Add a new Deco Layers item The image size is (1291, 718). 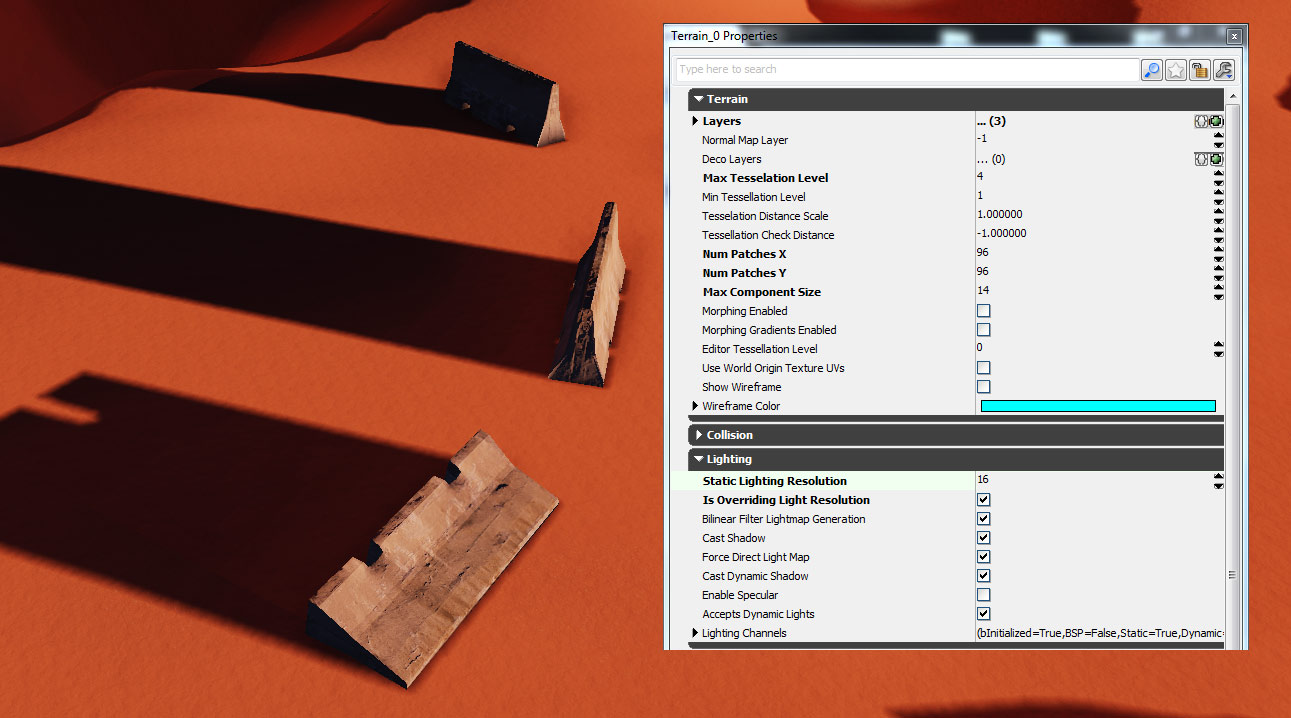click(1216, 159)
